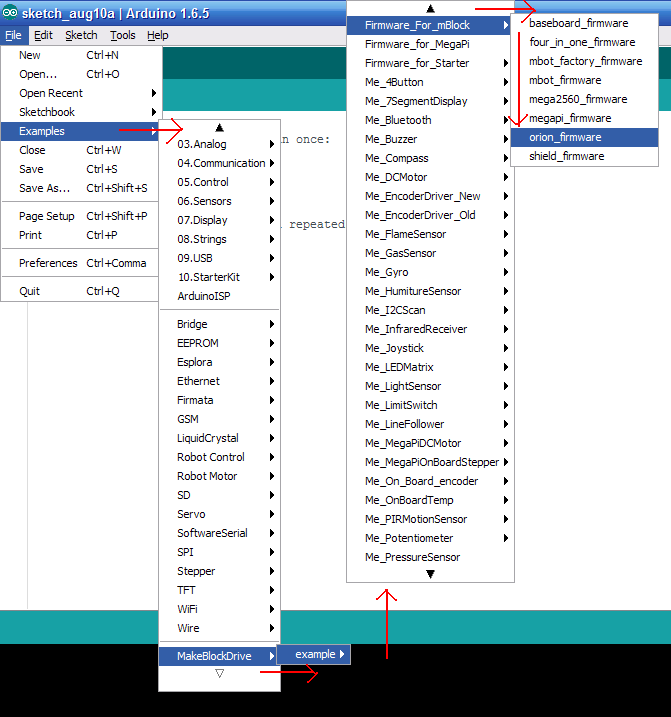The width and height of the screenshot is (671, 717).
Task: Open the Me_Joystick examples
Action: point(430,348)
